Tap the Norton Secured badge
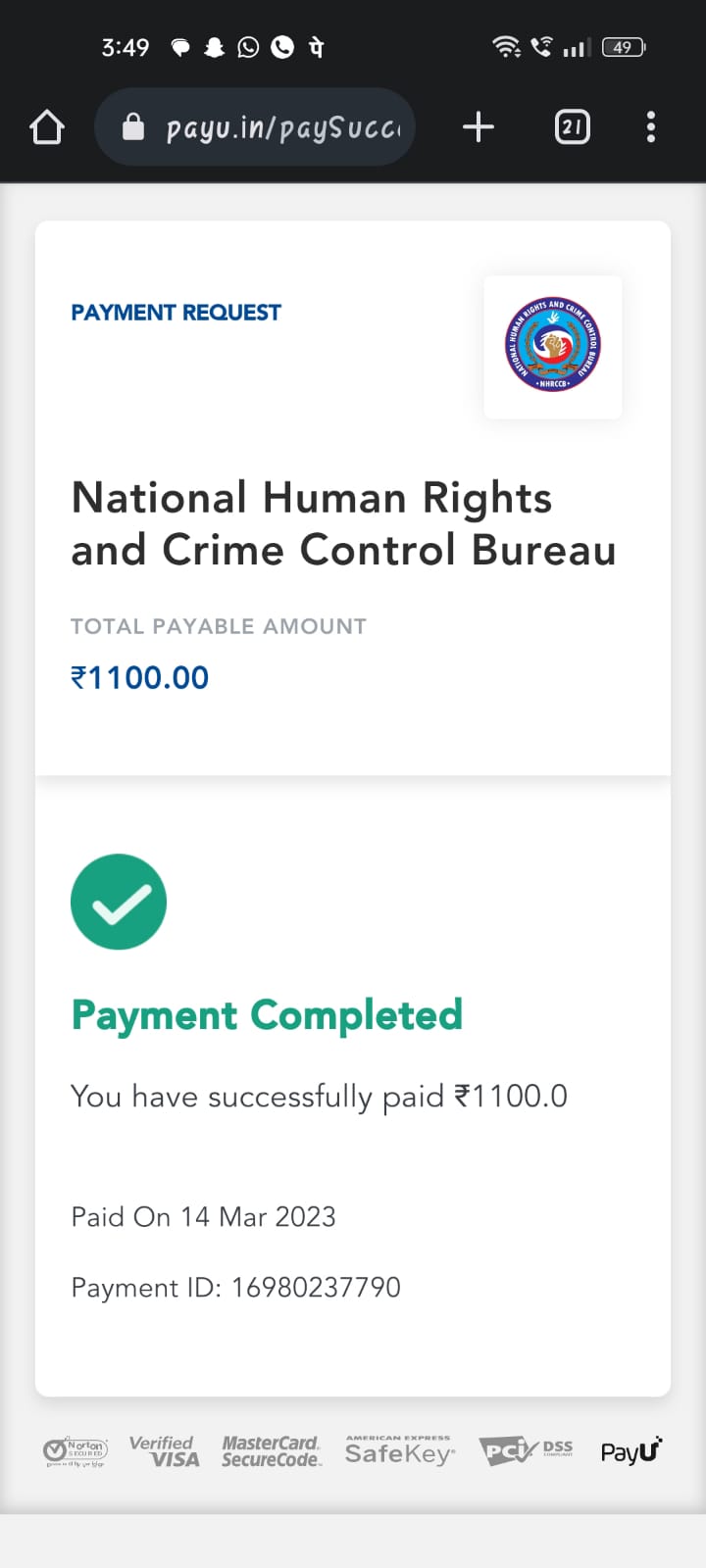 [x=76, y=1451]
